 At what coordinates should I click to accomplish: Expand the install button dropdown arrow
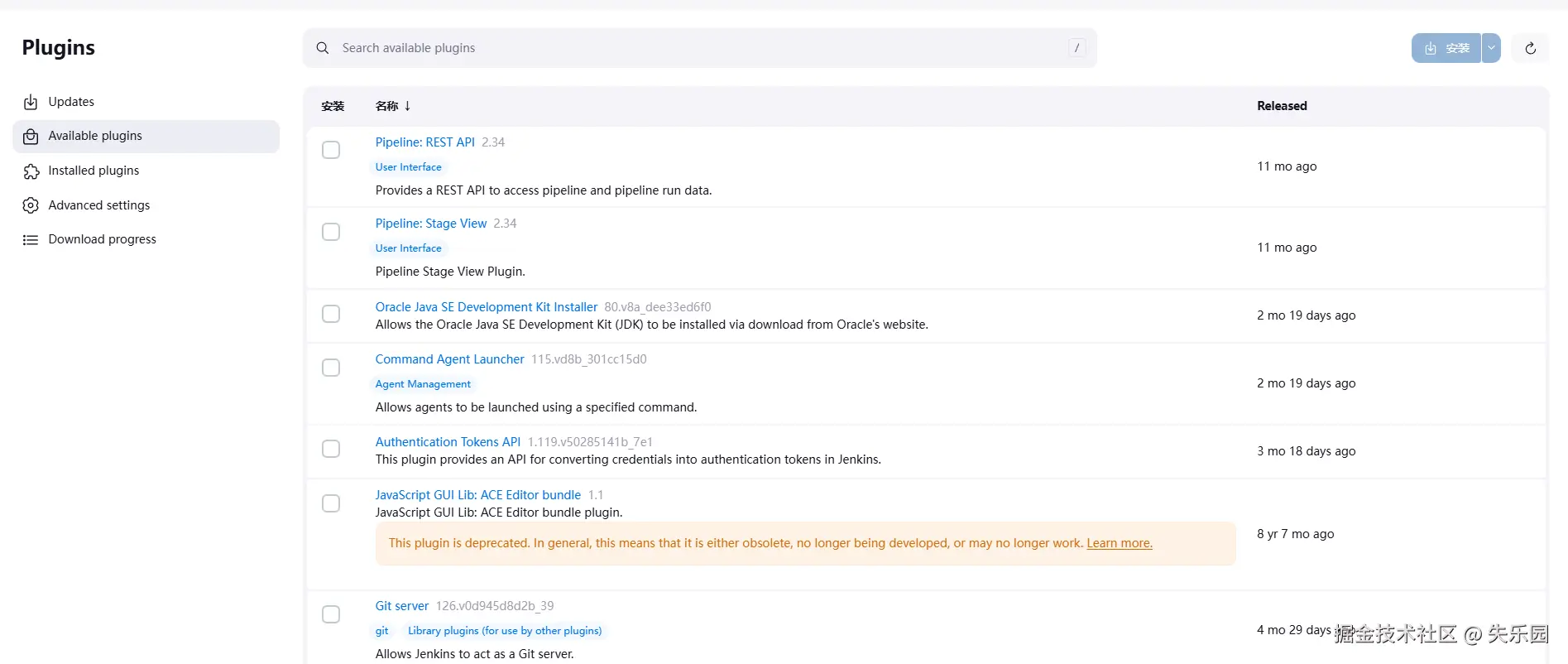[x=1491, y=48]
